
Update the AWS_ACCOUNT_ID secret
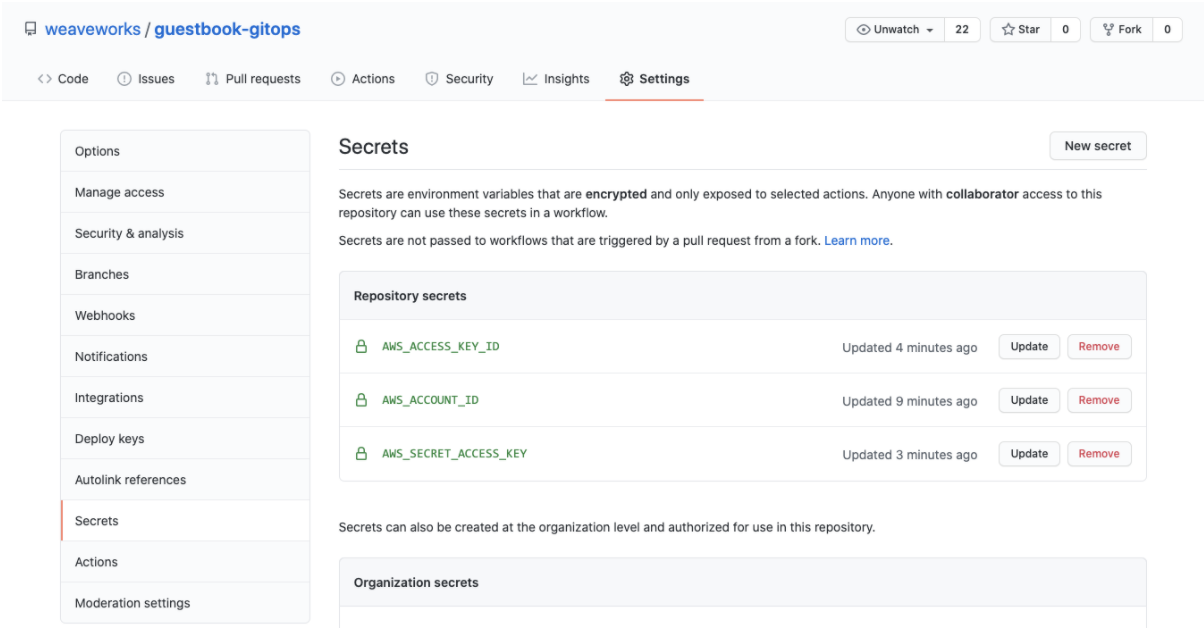tap(1028, 400)
